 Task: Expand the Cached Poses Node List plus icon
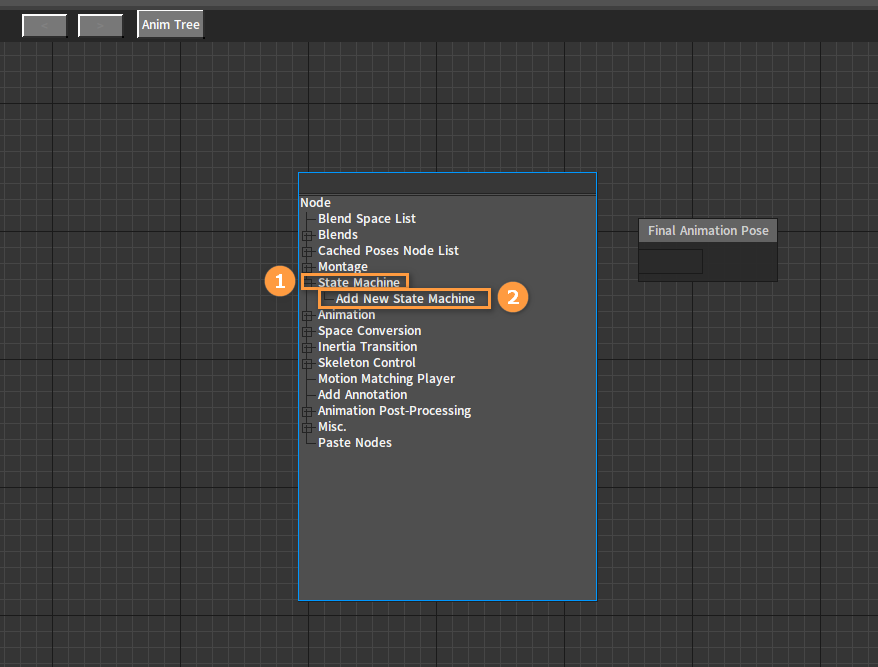[x=307, y=251]
